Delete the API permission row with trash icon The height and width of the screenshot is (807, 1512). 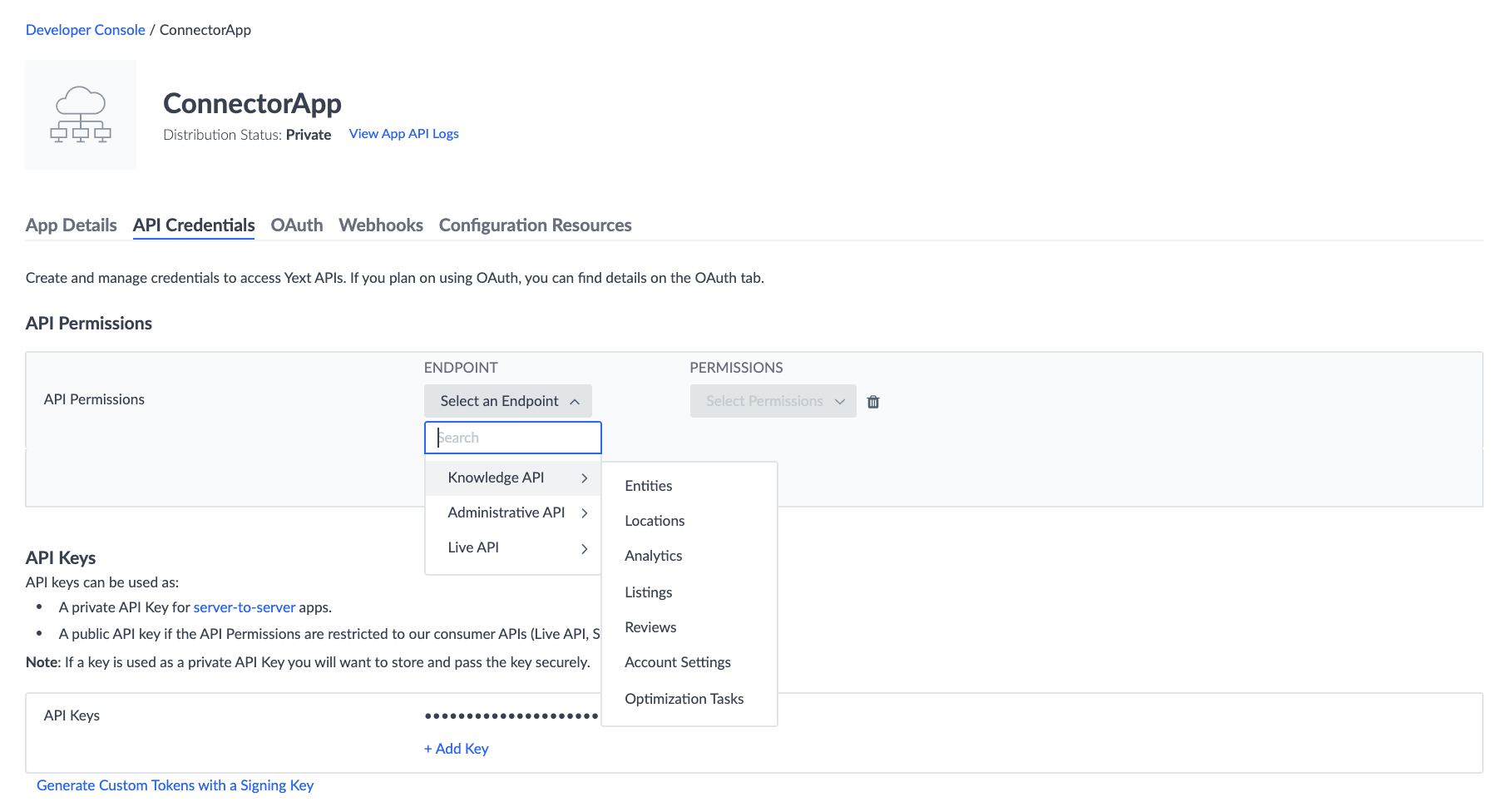tap(873, 402)
